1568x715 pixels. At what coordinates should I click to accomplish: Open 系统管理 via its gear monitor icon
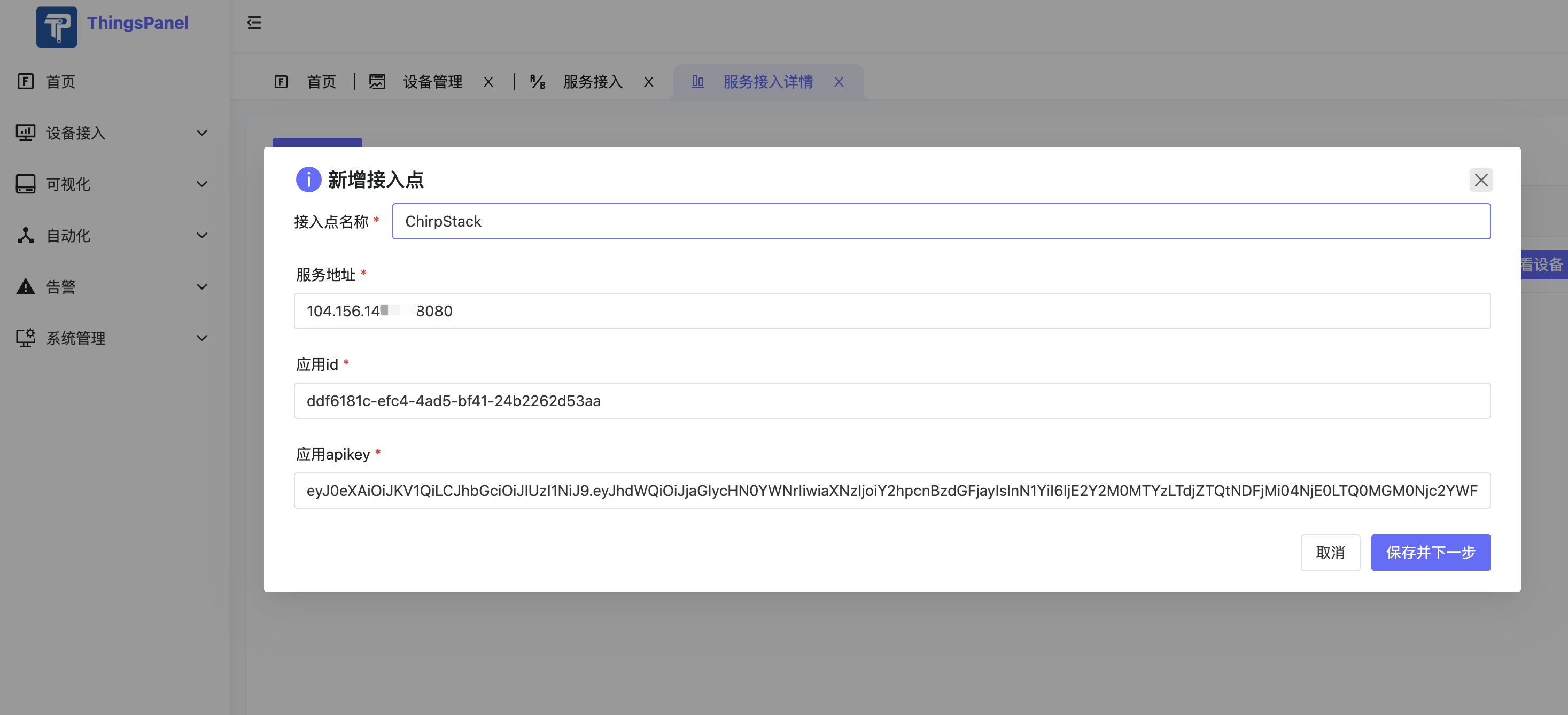click(25, 338)
